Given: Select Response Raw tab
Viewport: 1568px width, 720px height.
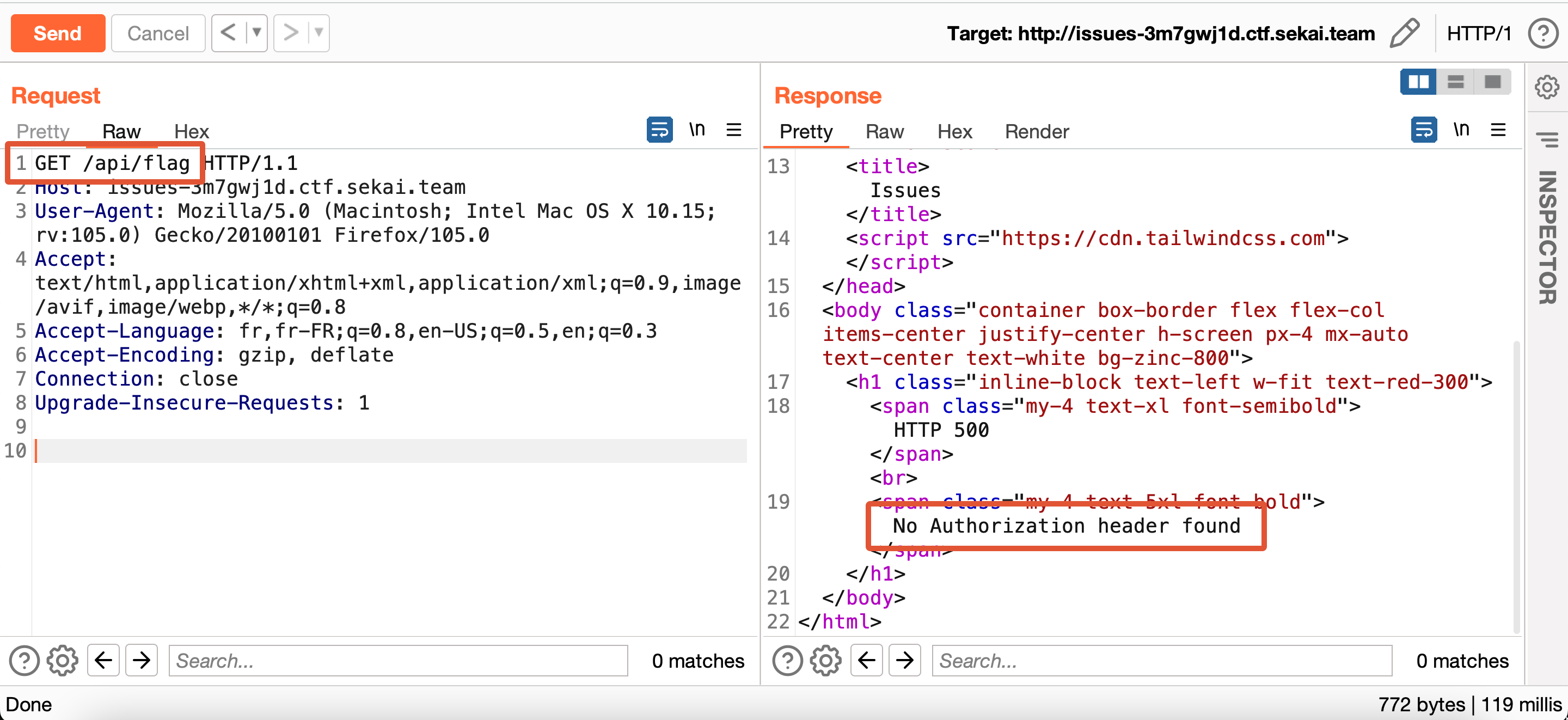Looking at the screenshot, I should click(884, 132).
